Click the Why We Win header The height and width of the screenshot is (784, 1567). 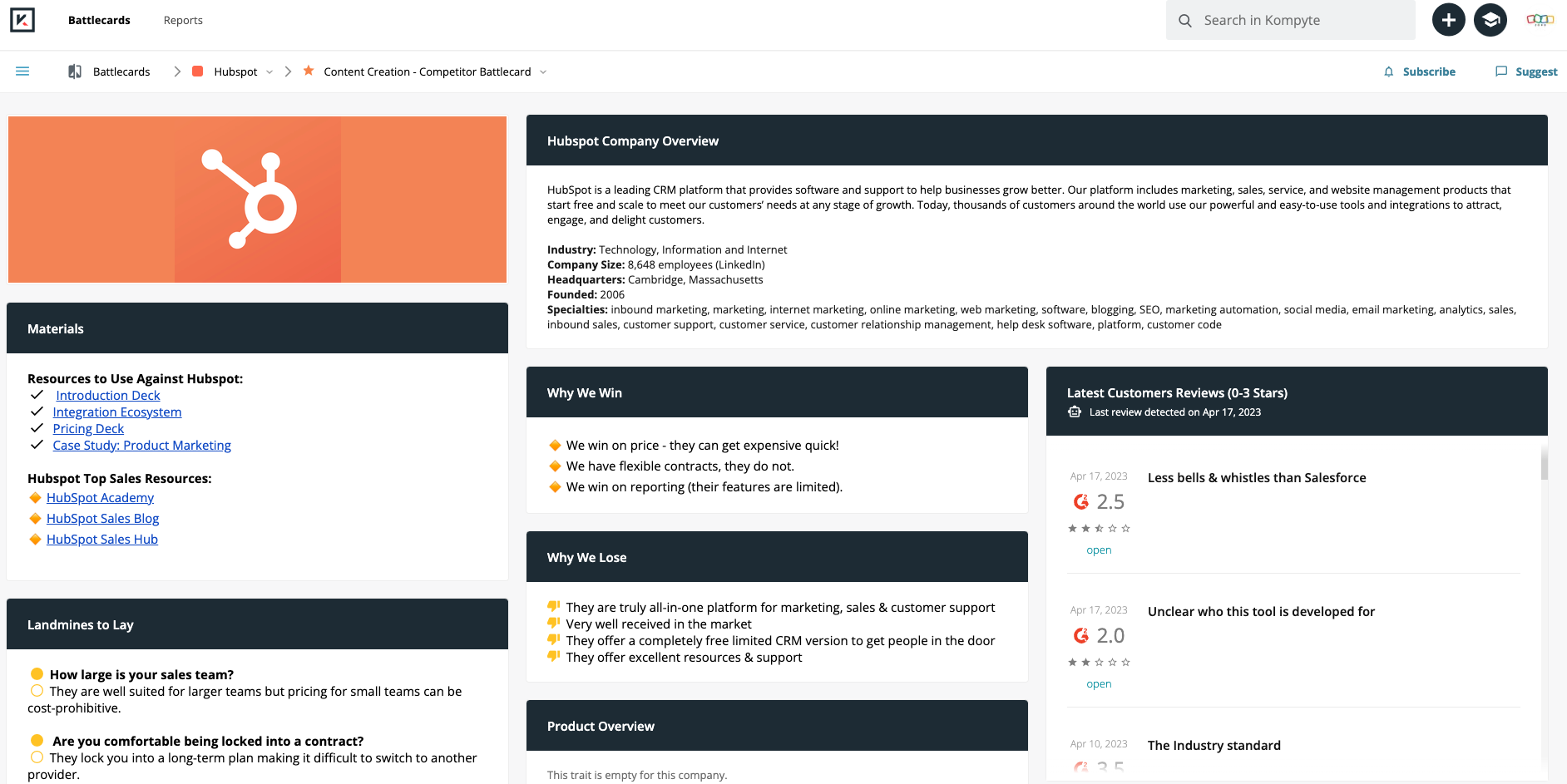(777, 392)
